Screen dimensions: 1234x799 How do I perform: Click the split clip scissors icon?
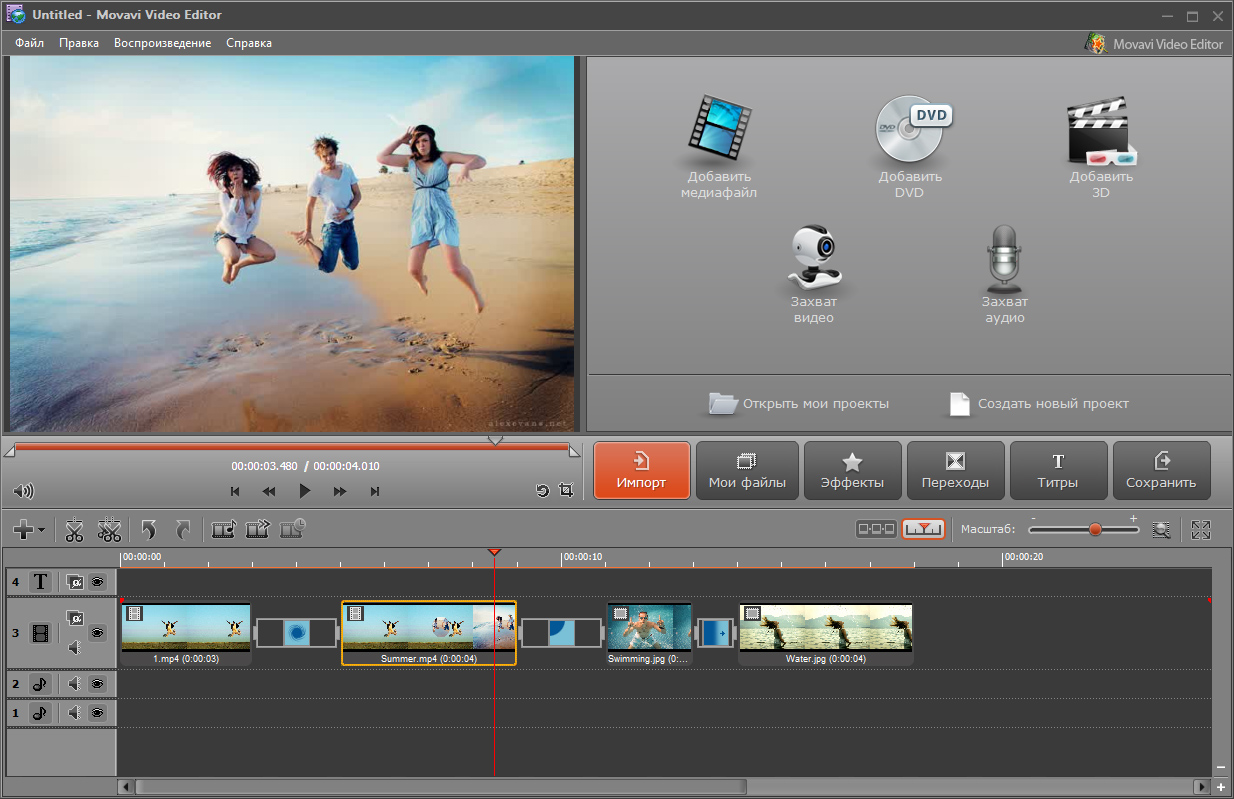[74, 530]
